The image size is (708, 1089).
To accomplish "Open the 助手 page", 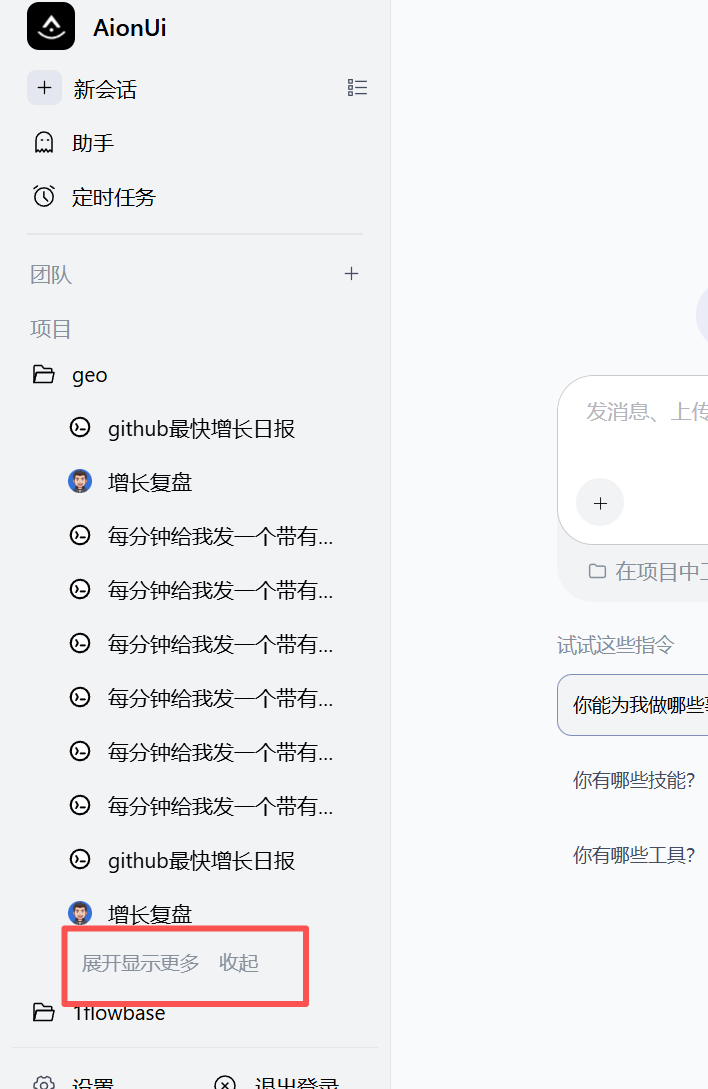I will click(93, 143).
